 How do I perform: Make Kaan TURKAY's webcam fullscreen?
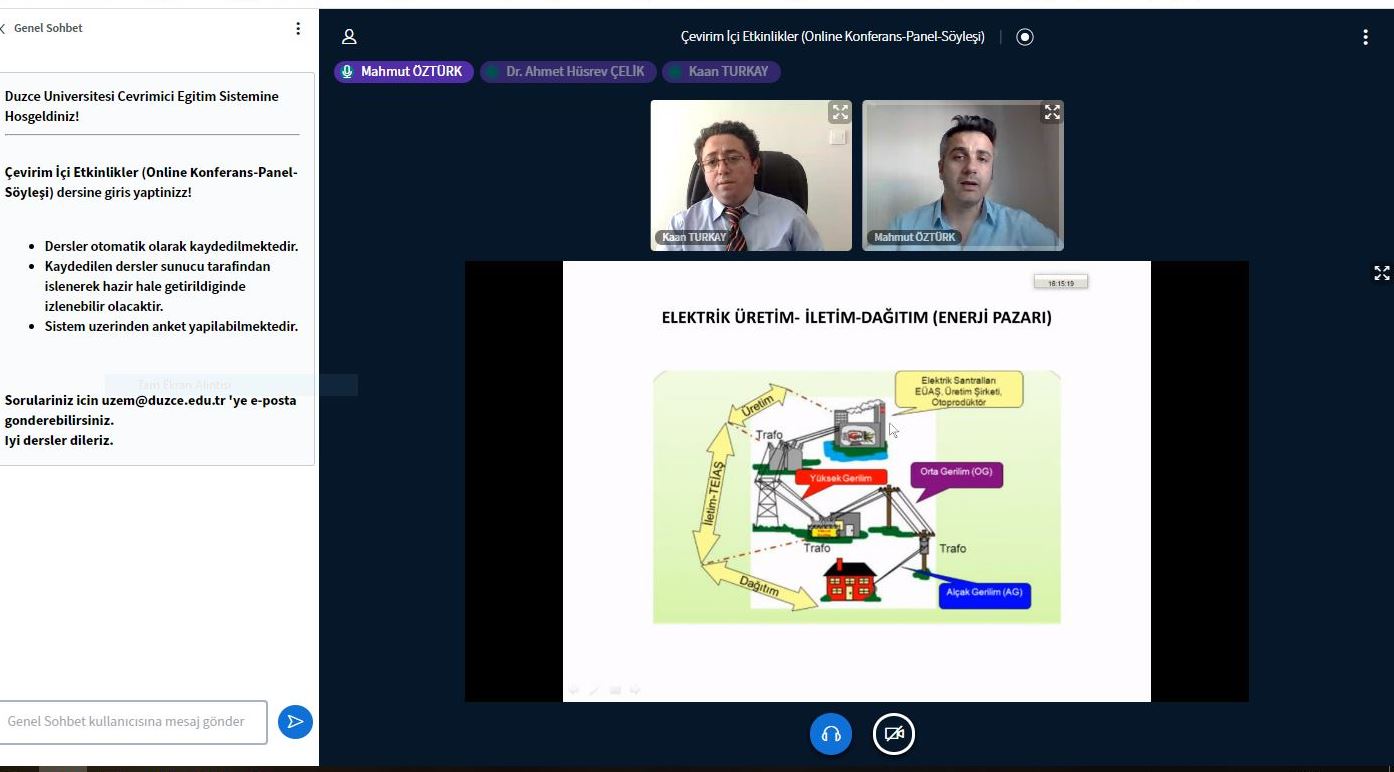(839, 112)
